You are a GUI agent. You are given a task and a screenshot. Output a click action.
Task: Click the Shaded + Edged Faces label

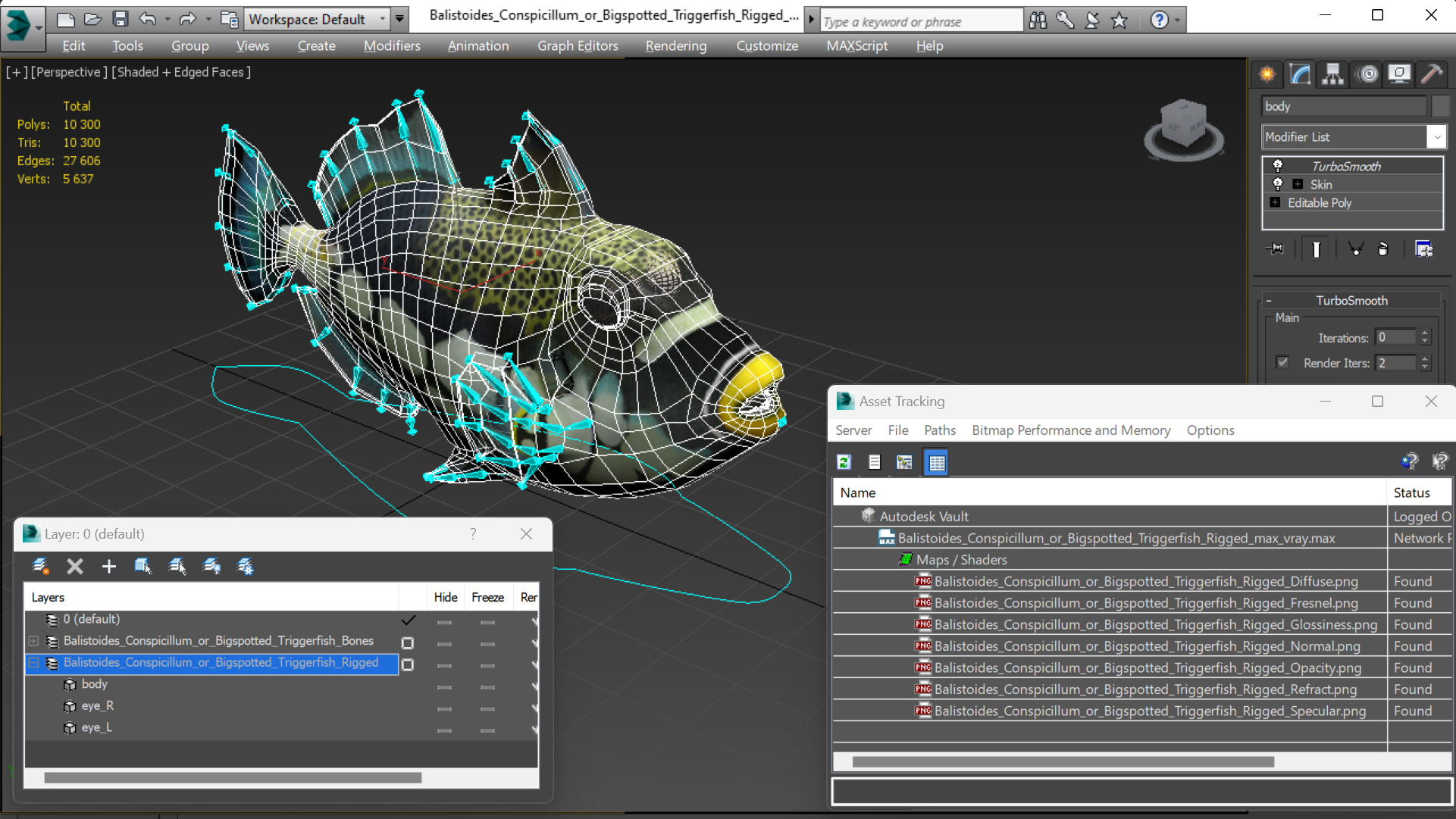[x=181, y=72]
